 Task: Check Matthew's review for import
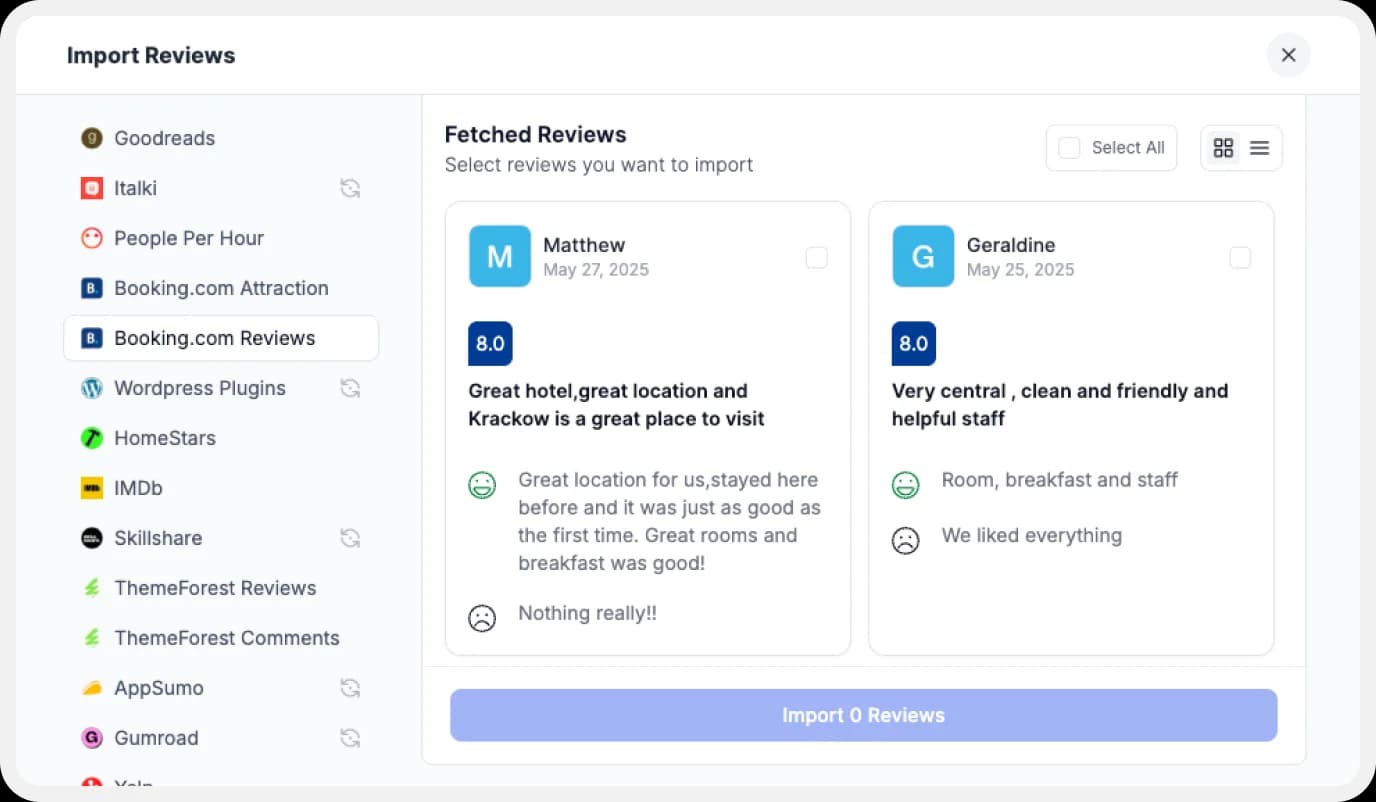[816, 257]
